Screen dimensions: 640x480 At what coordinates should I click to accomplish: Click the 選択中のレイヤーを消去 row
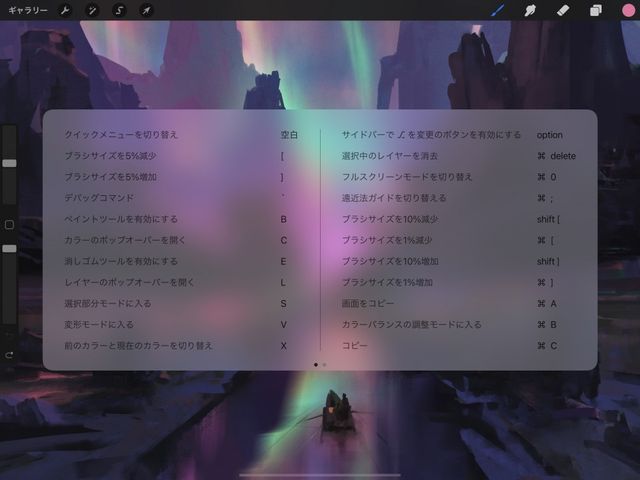coord(459,156)
